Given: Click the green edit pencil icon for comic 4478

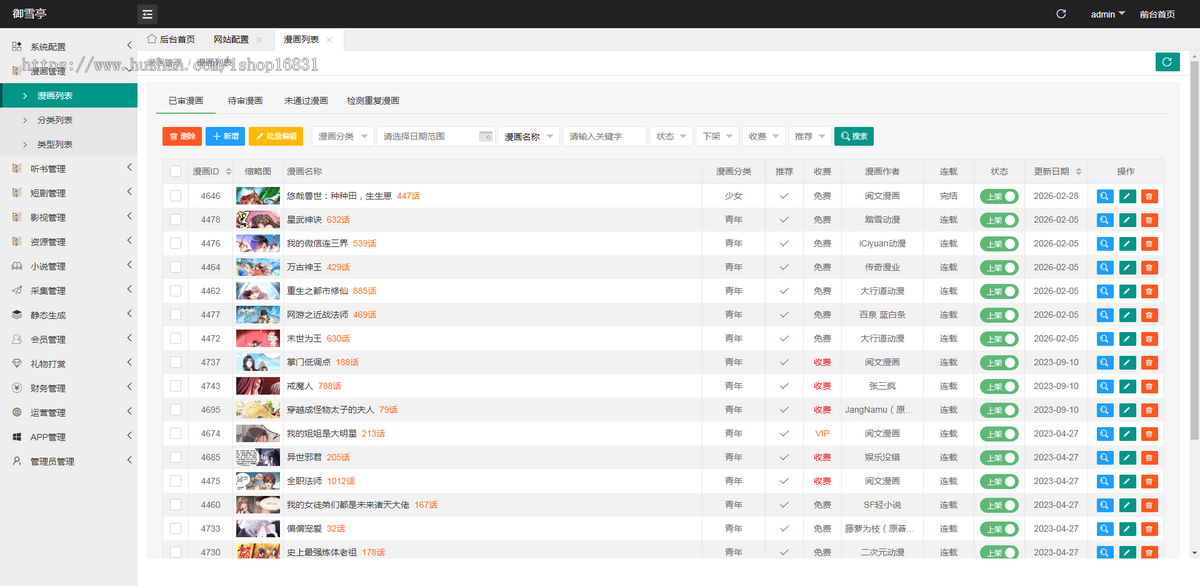Looking at the screenshot, I should click(1127, 220).
